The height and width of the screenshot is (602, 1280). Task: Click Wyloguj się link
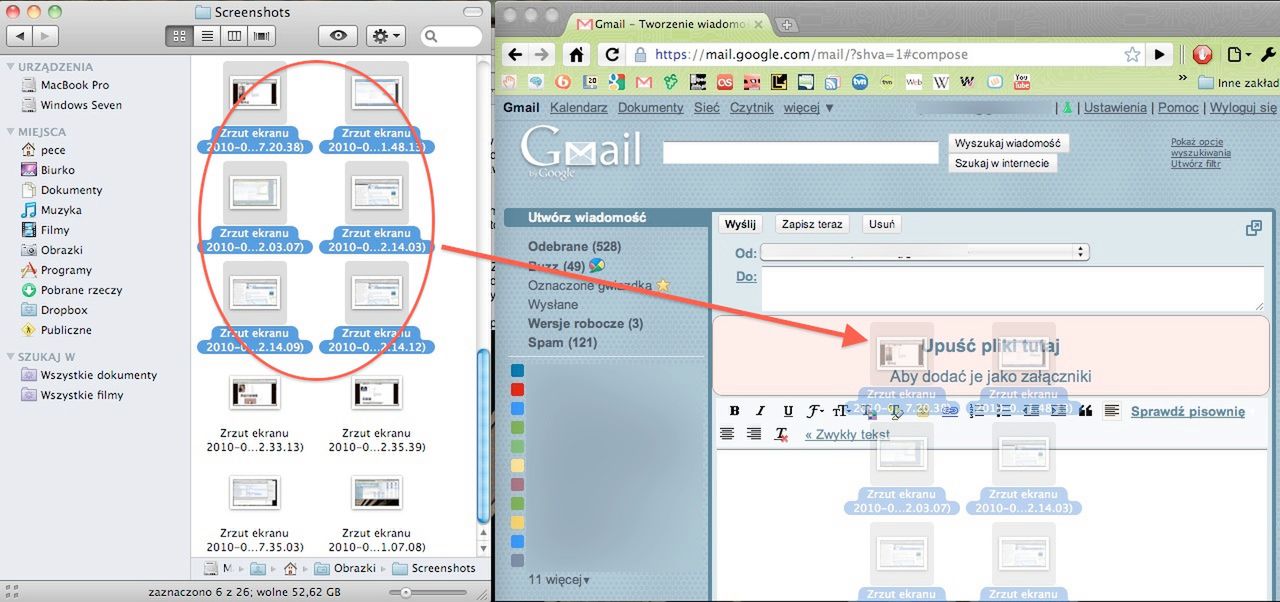(1243, 107)
